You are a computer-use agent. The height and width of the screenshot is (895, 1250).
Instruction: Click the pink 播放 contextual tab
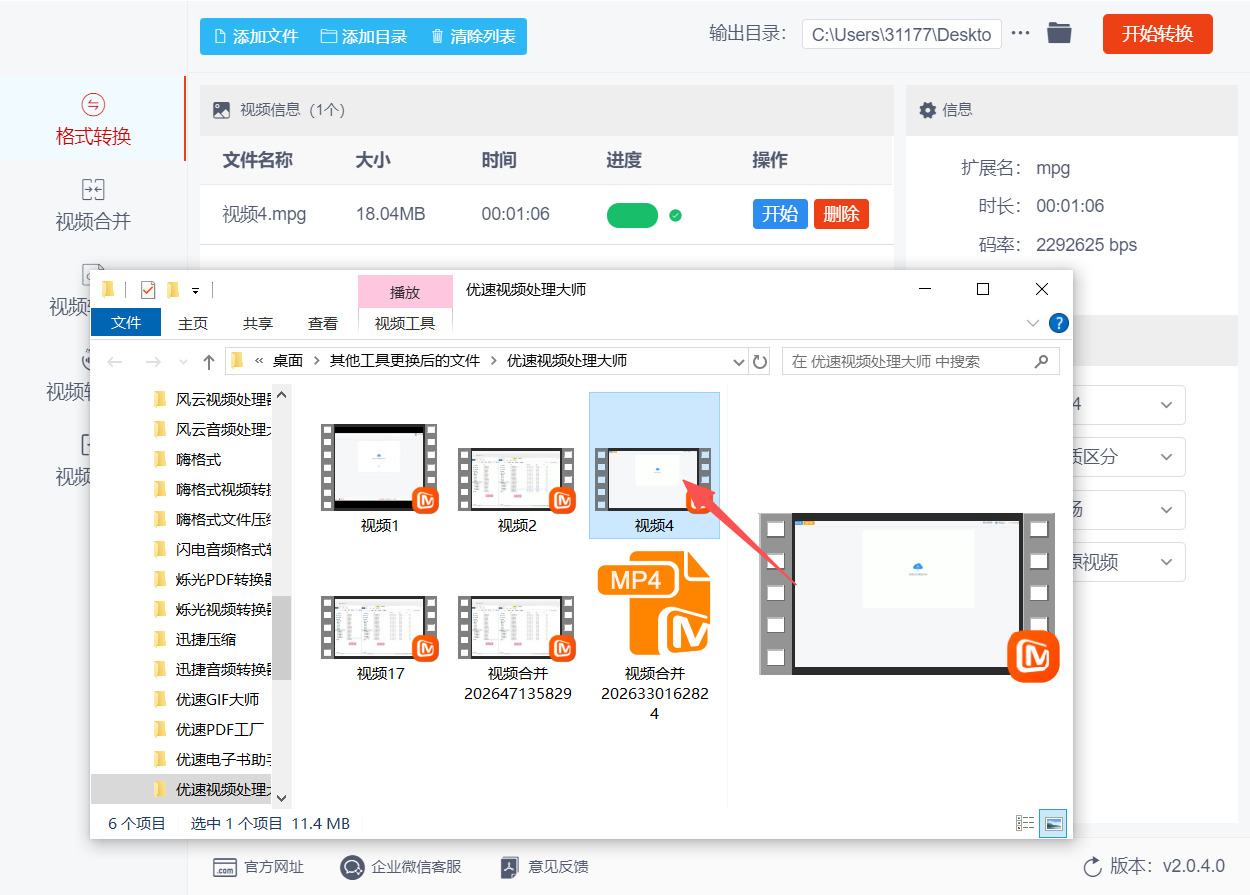(x=405, y=292)
